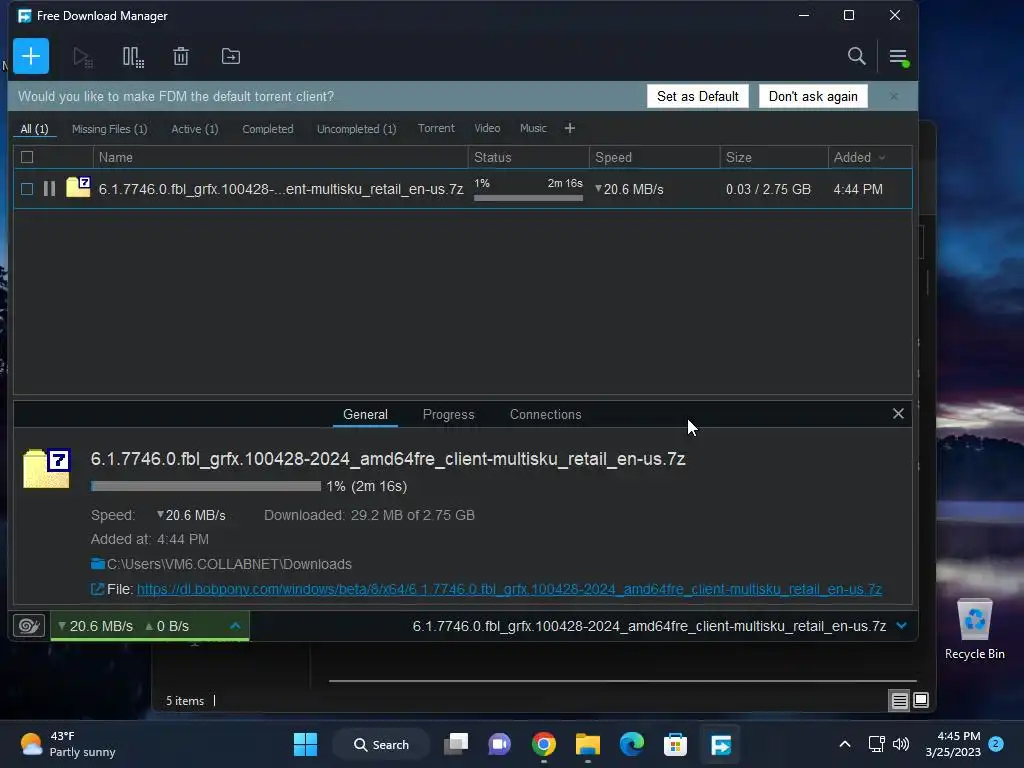Switch to the General details tab

tap(365, 414)
